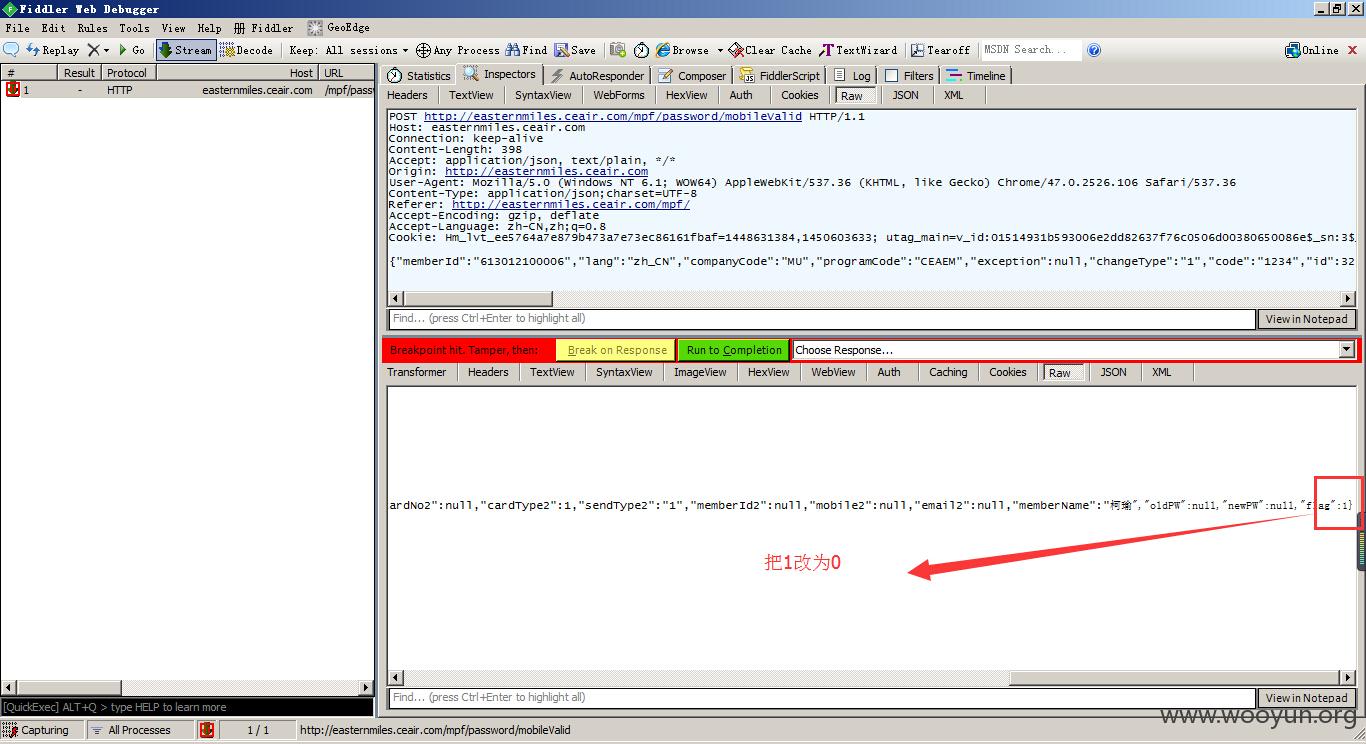
Task: Open Keep: All sessions dropdown
Action: pyautogui.click(x=349, y=50)
